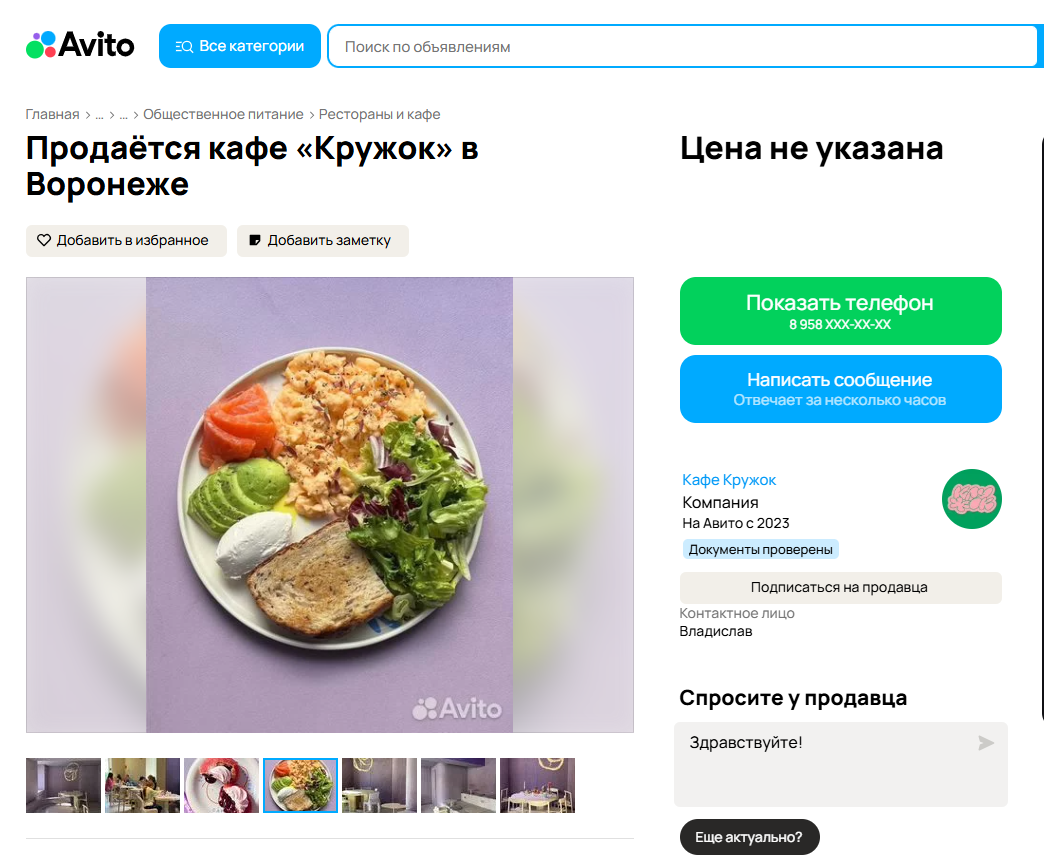Select the dessert plate thumbnail
This screenshot has height=858, width=1044.
221,785
